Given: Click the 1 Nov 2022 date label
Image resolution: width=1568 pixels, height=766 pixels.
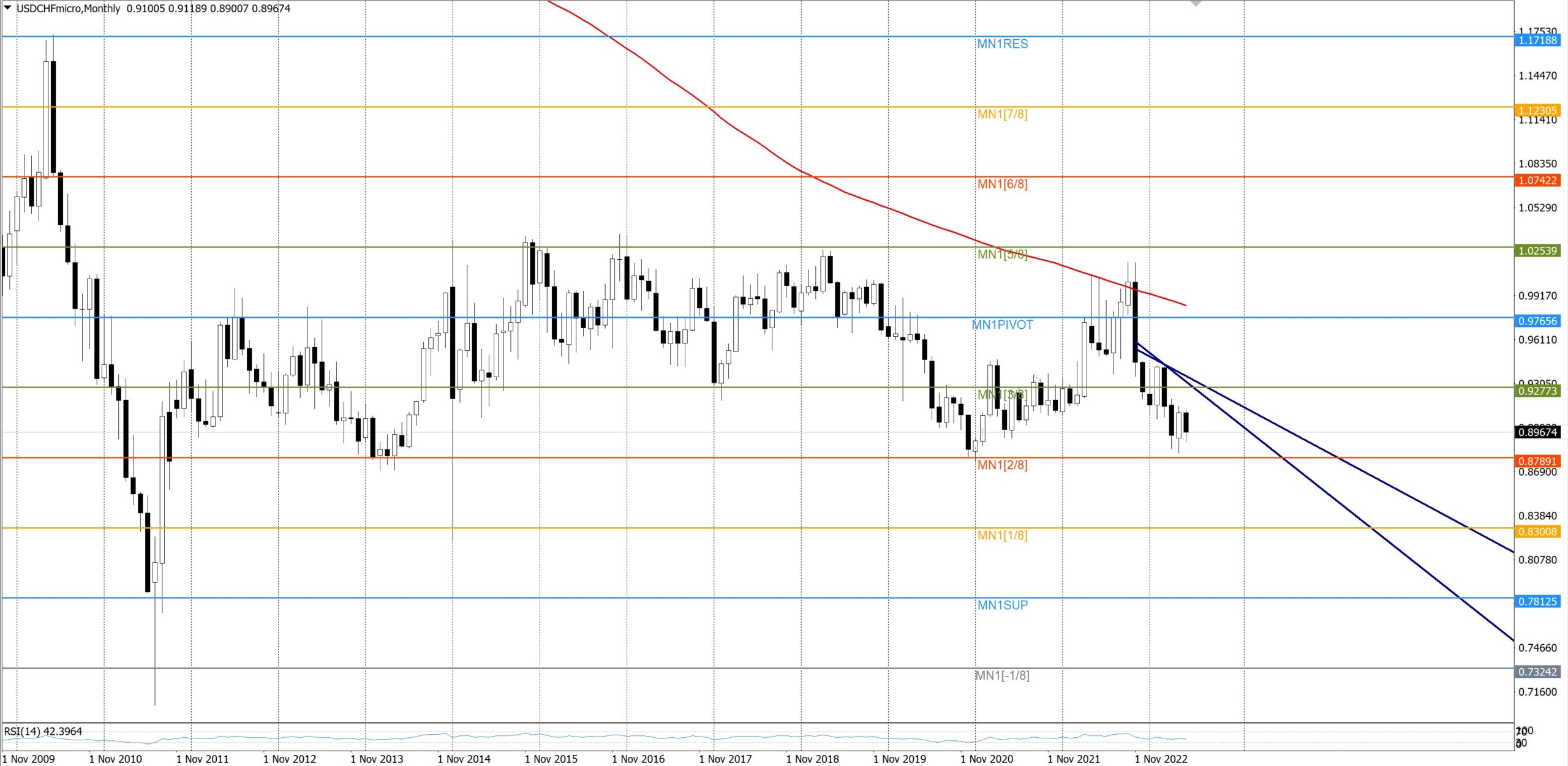Looking at the screenshot, I should 1161,759.
